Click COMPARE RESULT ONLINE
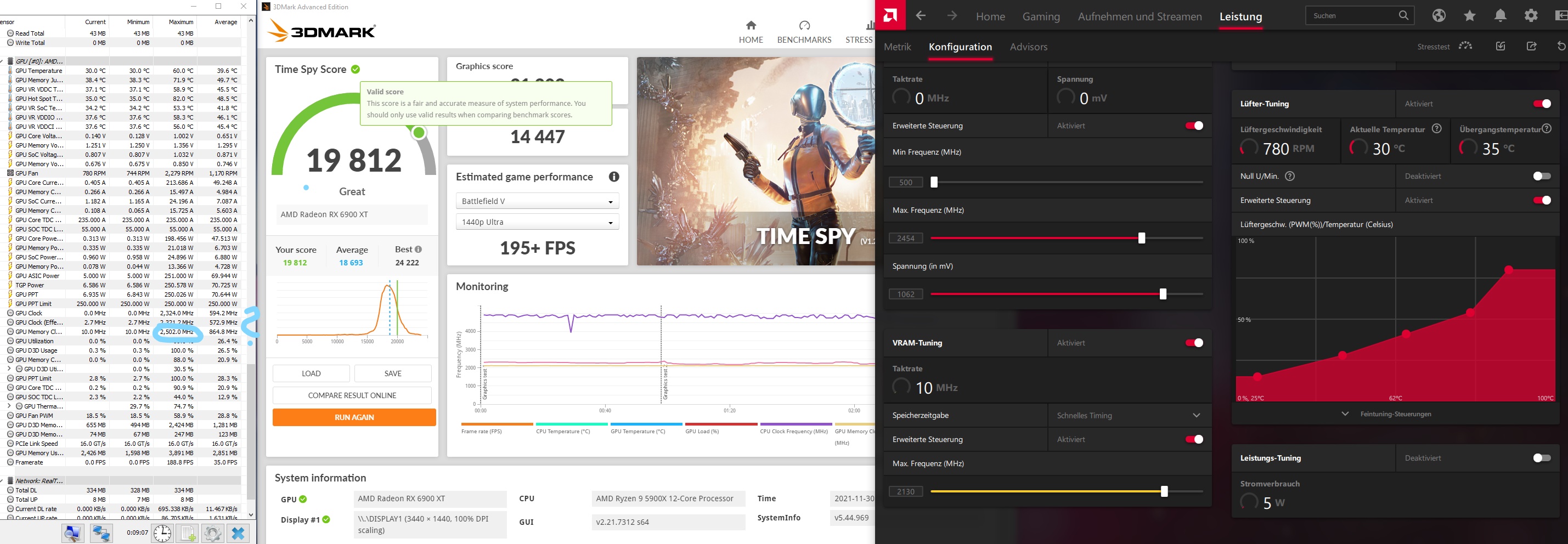Image resolution: width=1568 pixels, height=544 pixels. pos(352,395)
